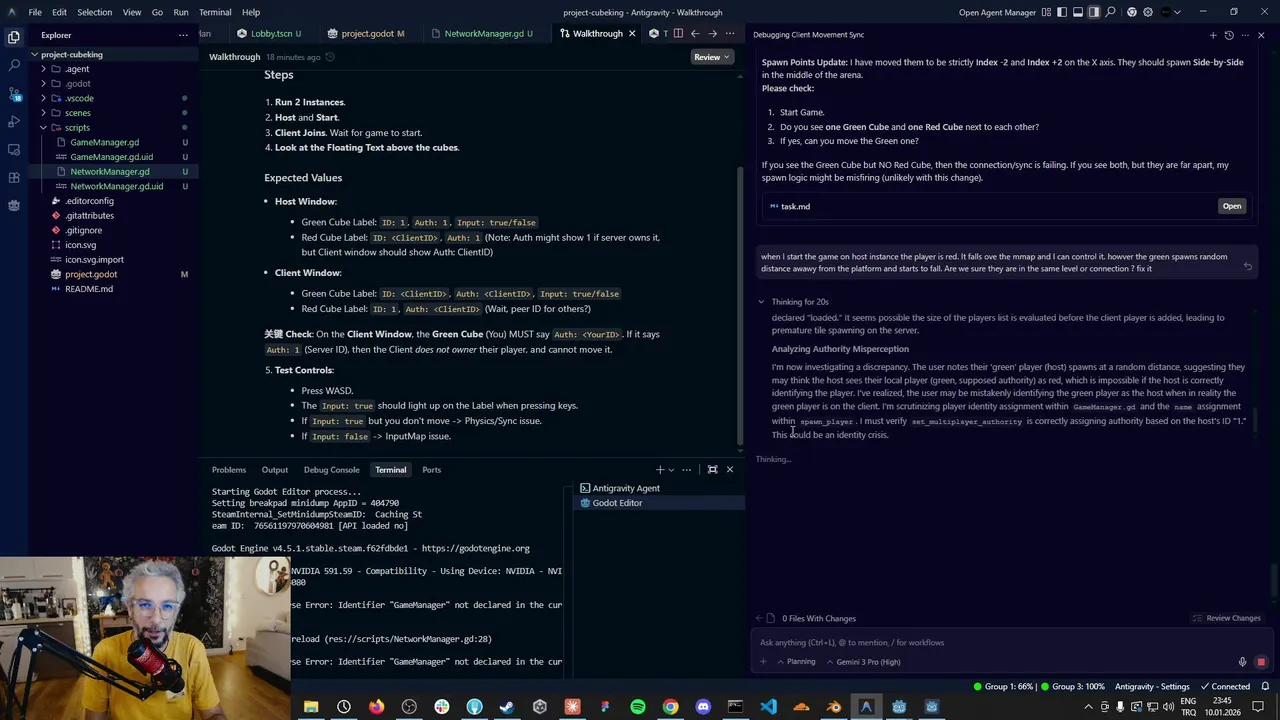This screenshot has width=1280, height=720.
Task: Maximize the terminal panel size
Action: point(712,469)
